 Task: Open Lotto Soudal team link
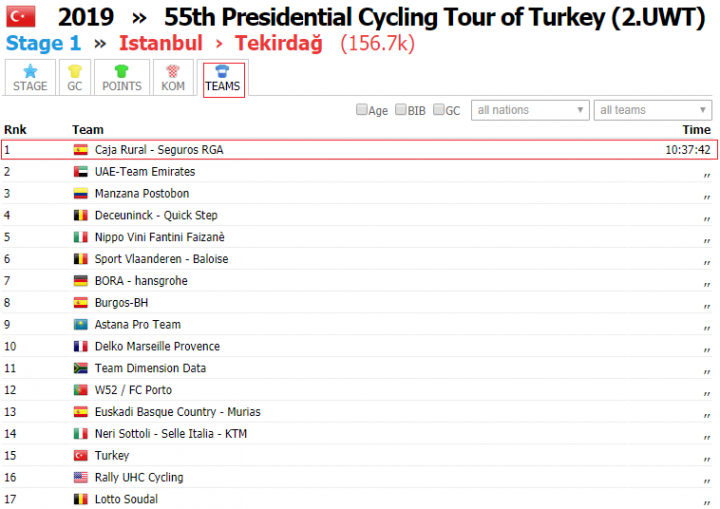(126, 499)
